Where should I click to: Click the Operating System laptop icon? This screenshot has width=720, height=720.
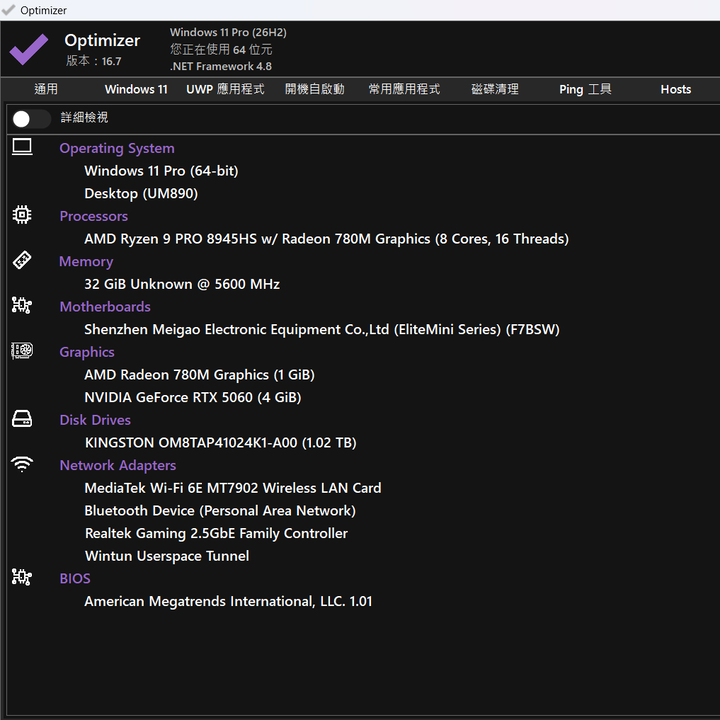pyautogui.click(x=22, y=147)
